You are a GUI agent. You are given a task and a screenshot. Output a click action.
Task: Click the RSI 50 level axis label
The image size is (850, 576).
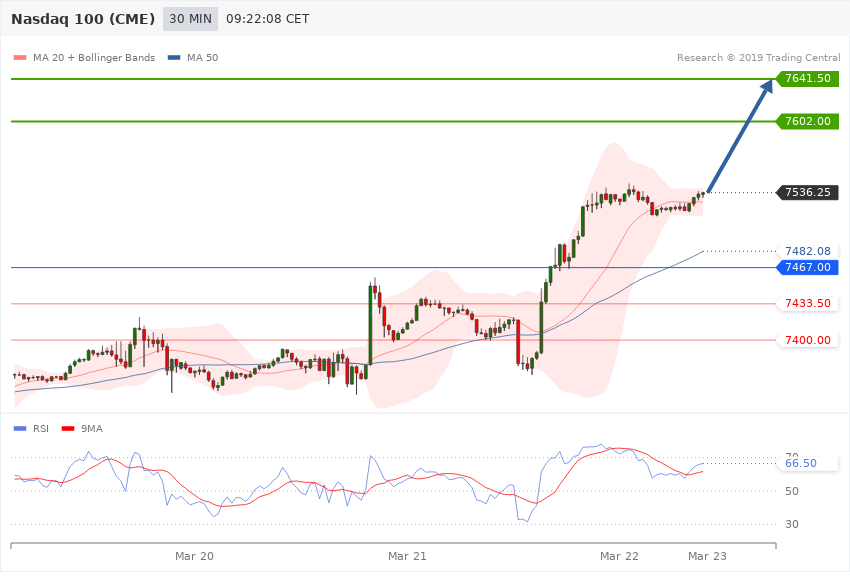click(792, 491)
